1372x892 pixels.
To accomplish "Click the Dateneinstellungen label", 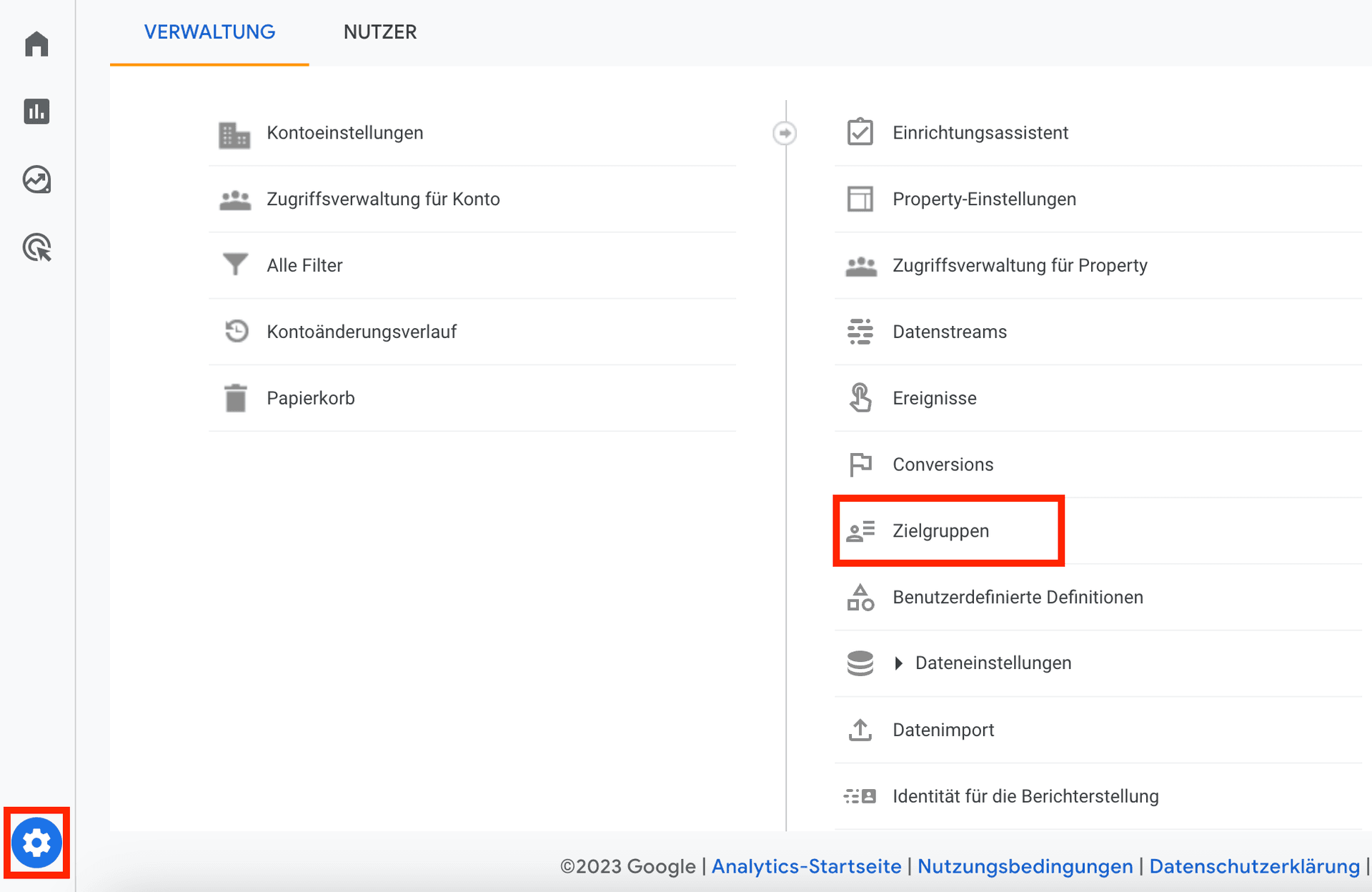I will [x=993, y=663].
